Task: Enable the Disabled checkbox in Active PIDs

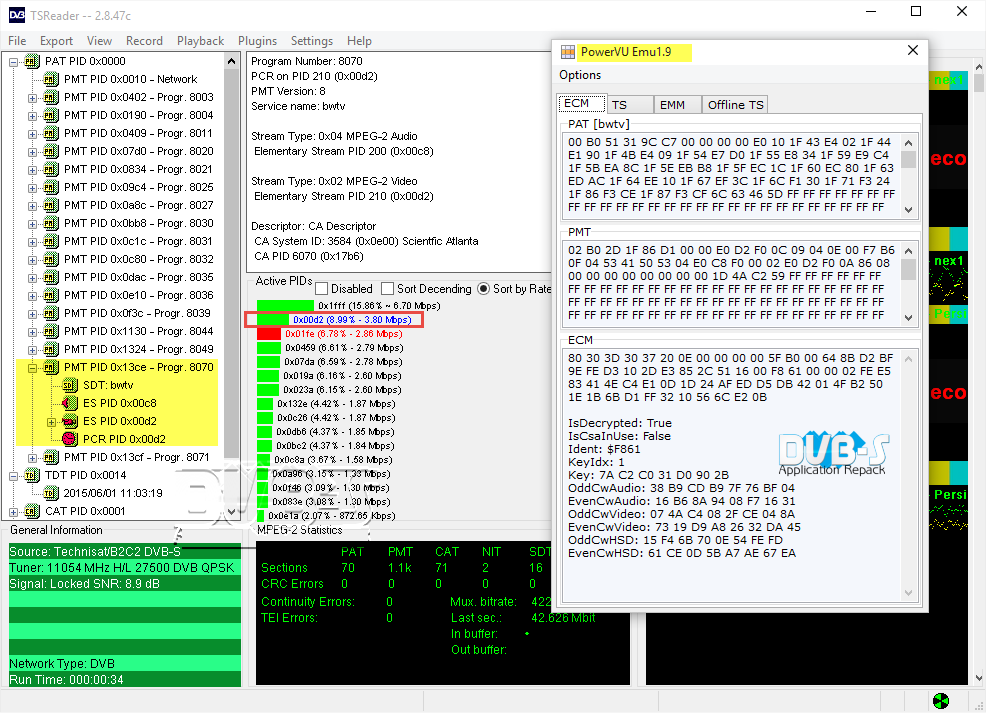Action: pos(321,289)
